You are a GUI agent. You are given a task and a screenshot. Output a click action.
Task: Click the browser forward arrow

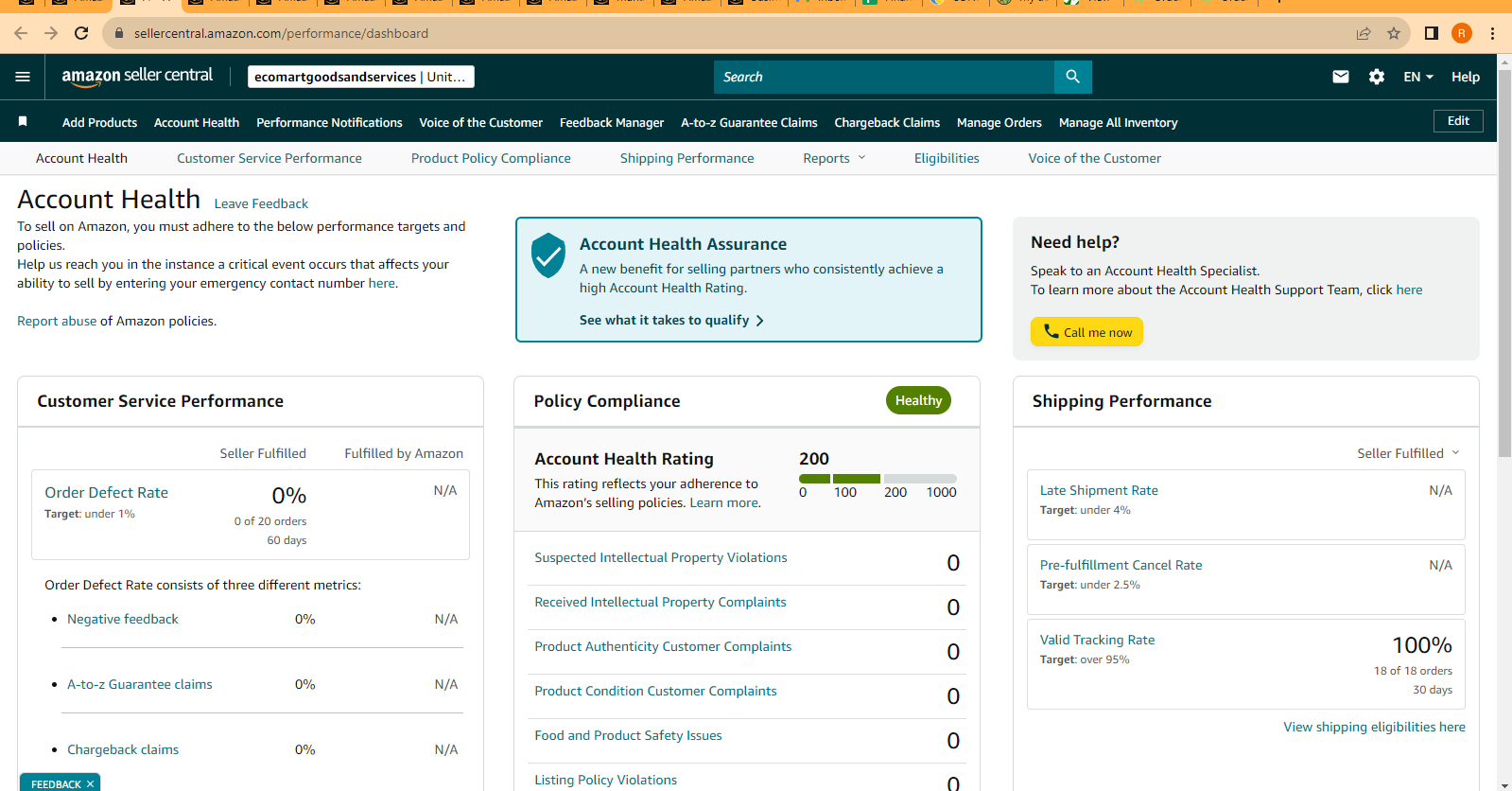pos(51,33)
